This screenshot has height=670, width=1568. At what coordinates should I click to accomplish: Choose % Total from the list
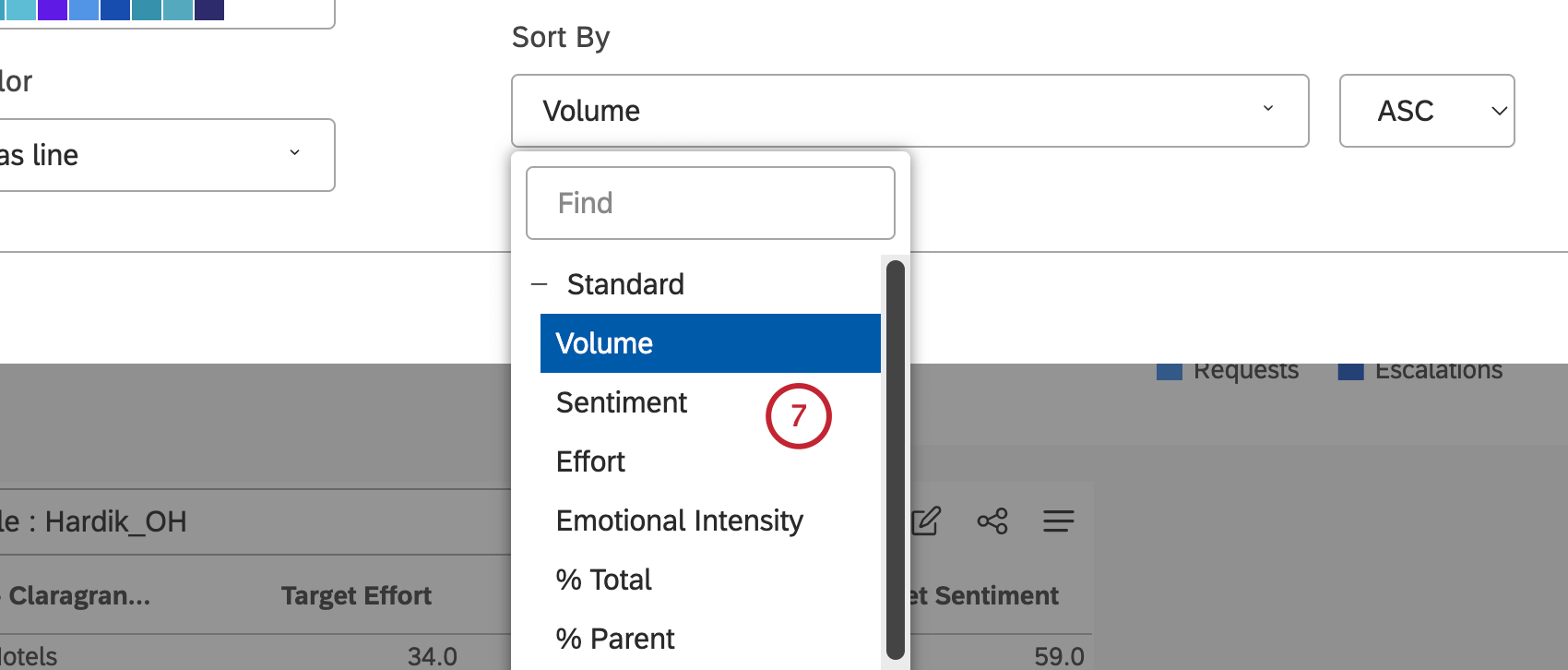click(604, 580)
